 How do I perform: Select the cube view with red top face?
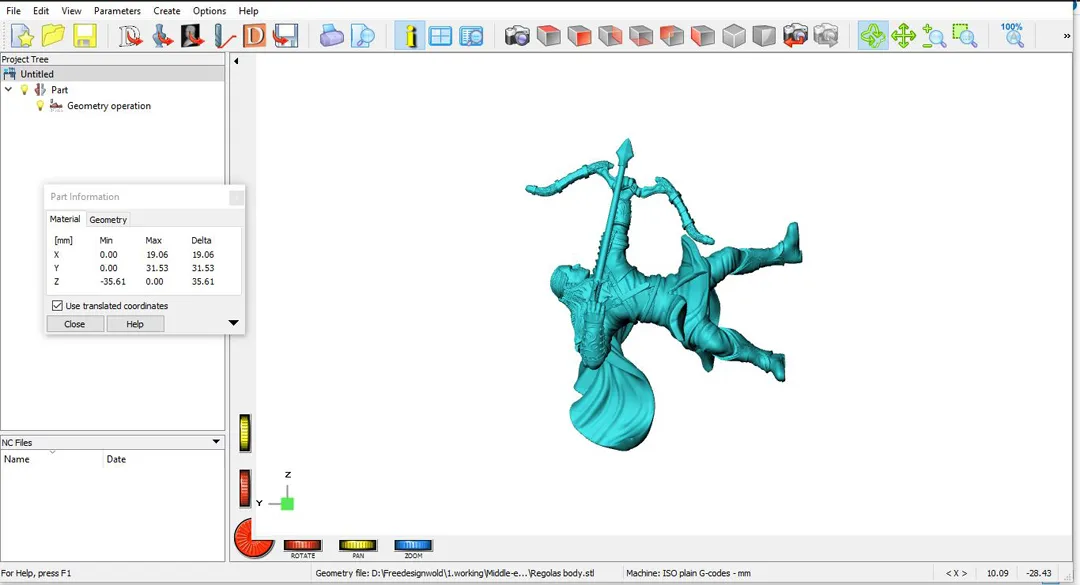click(548, 36)
